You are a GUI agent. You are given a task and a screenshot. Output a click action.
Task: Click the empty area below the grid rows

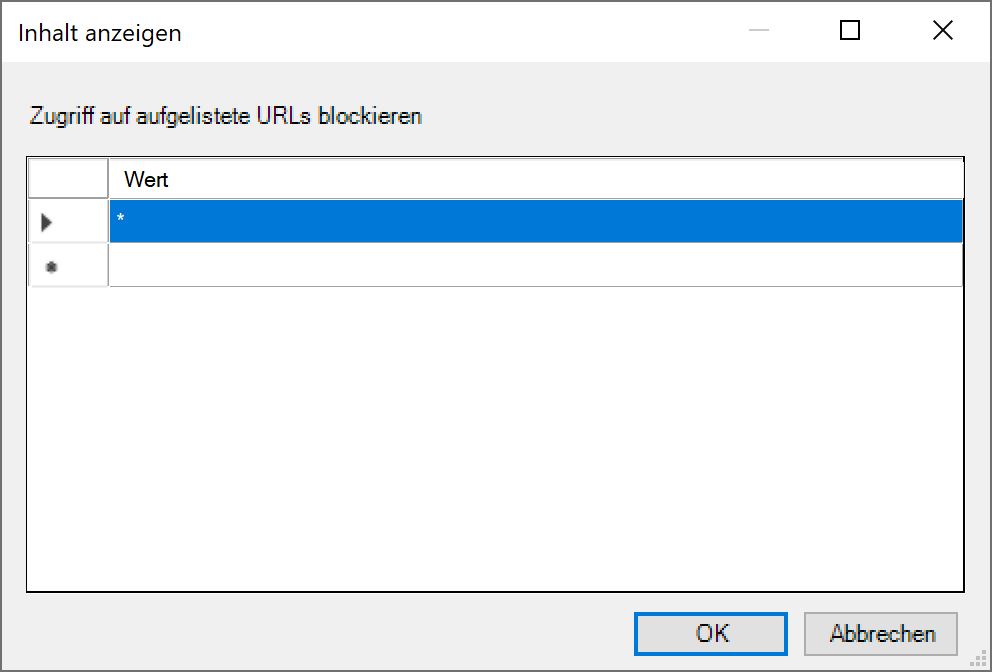point(500,430)
